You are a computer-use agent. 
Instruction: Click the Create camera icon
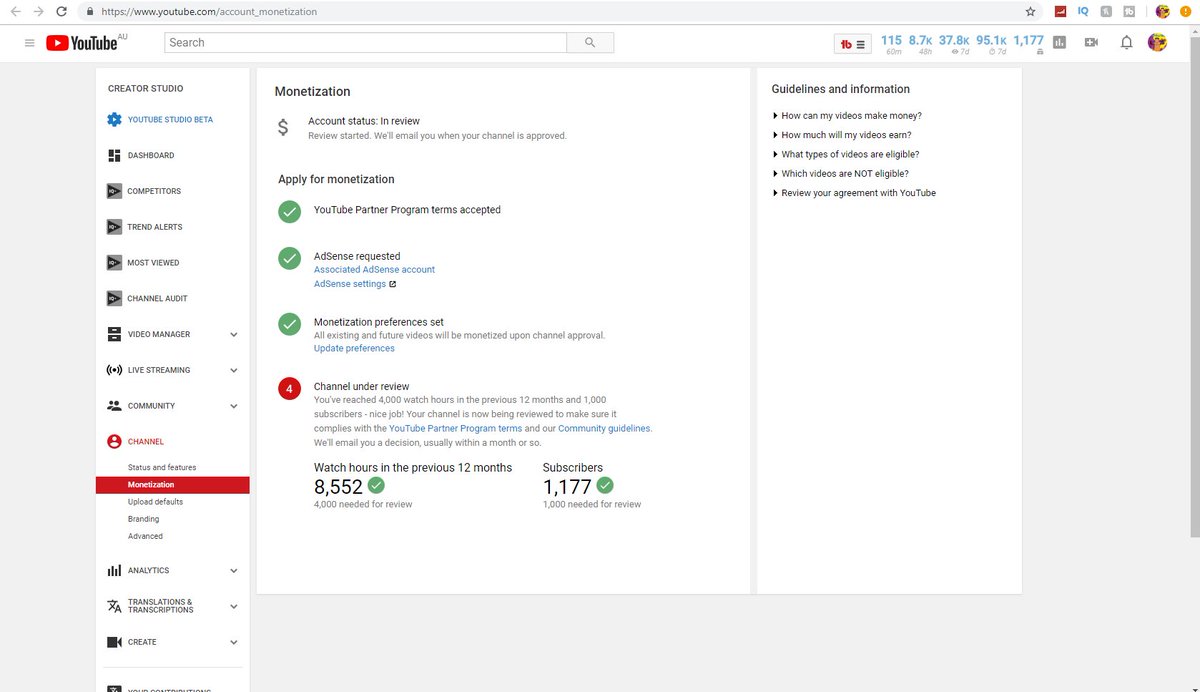point(114,642)
